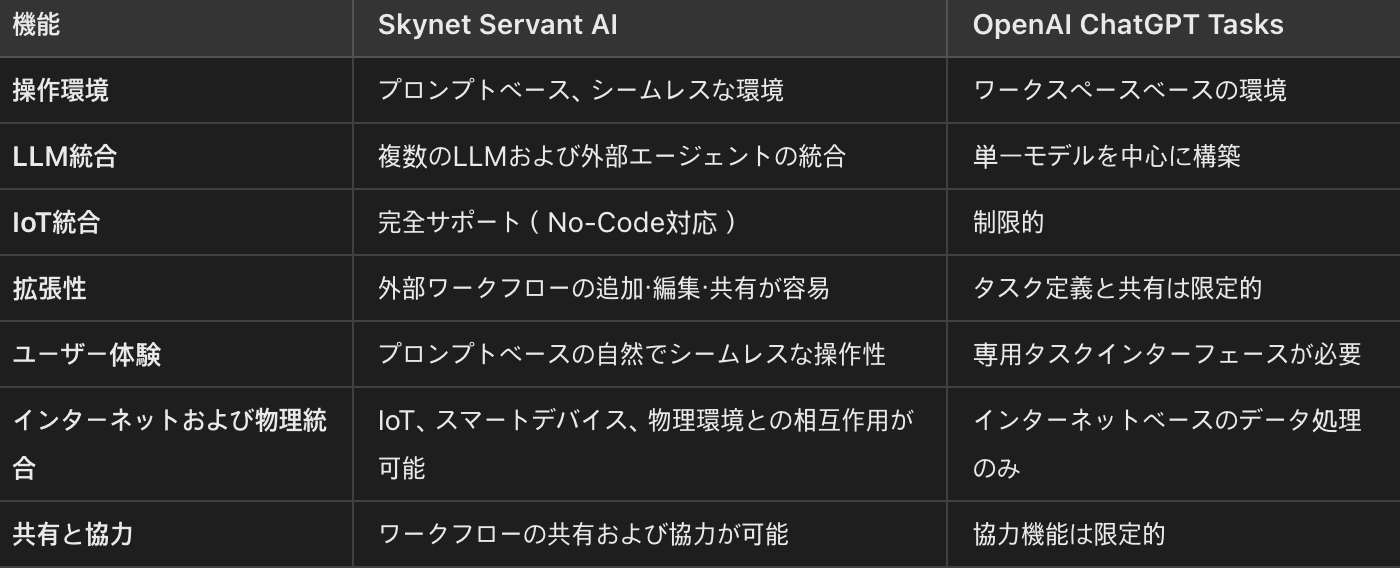The width and height of the screenshot is (1400, 568).
Task: Select the 専用タスクインターフェースが必要 cell
Action: tap(1167, 354)
